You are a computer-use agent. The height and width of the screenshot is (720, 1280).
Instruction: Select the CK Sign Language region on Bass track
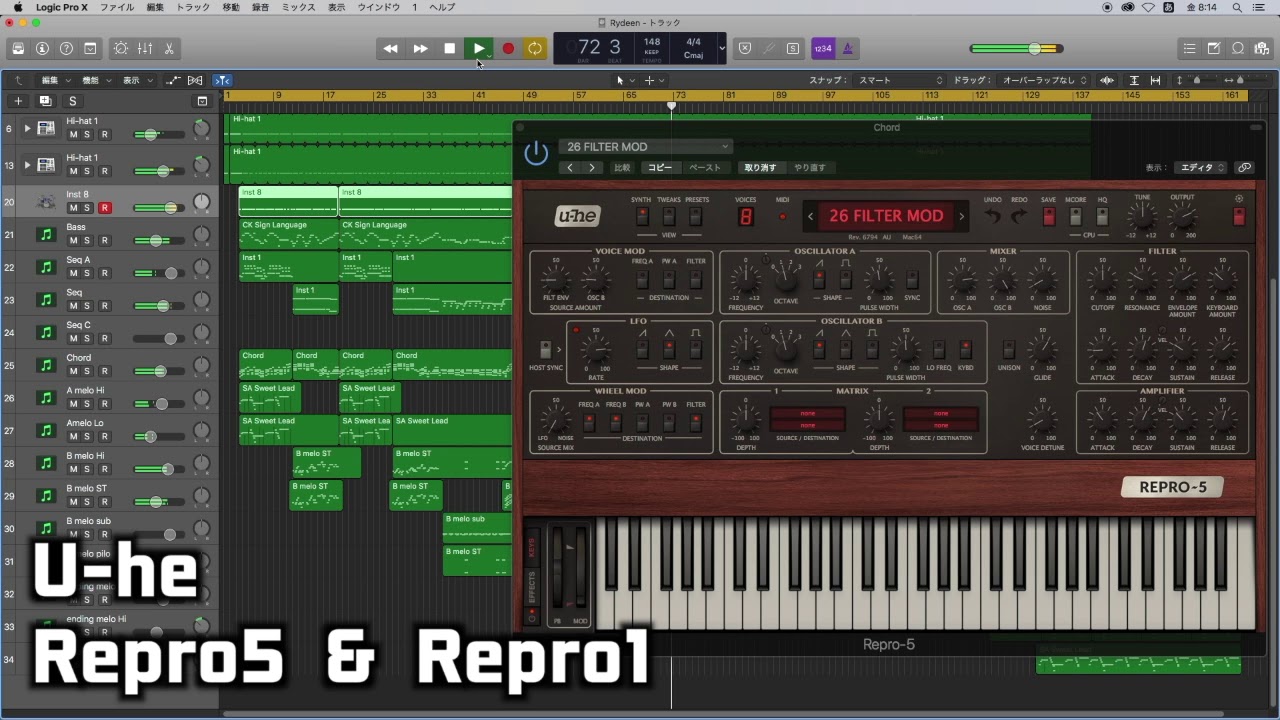tap(288, 234)
